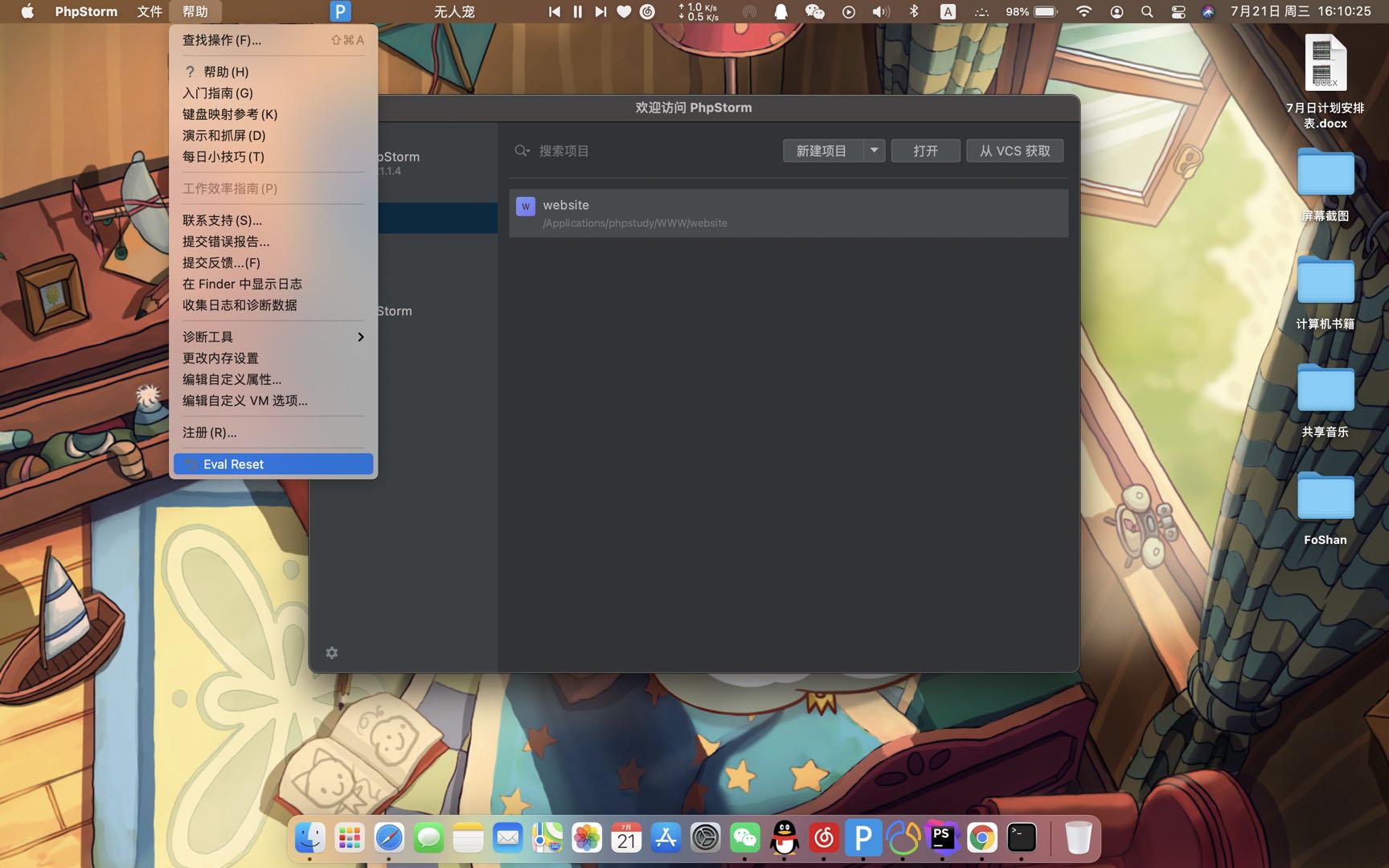
Task: Select the 7月日计划安排表.docx desktop file
Action: click(1325, 80)
